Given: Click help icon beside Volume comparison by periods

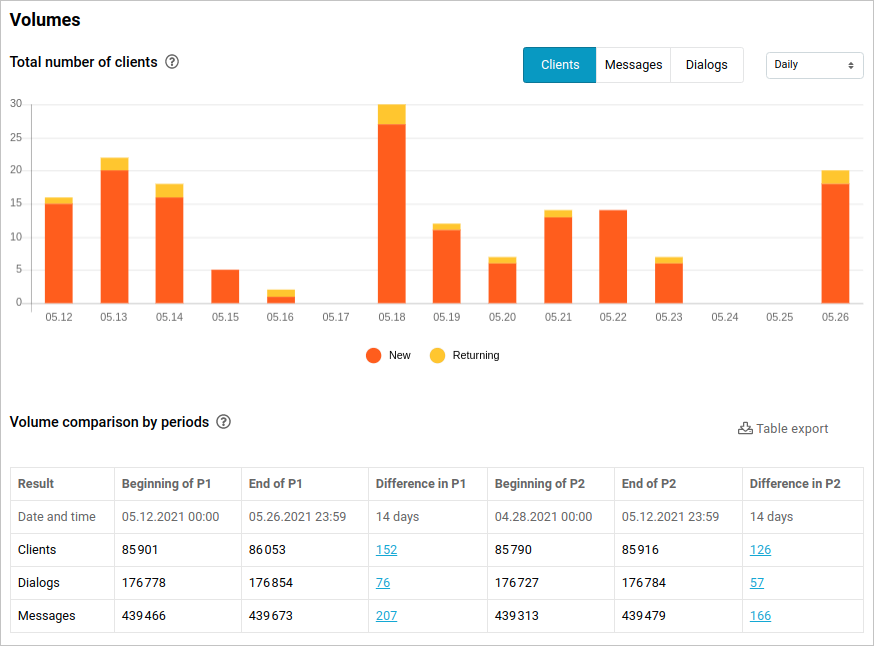Looking at the screenshot, I should pos(224,422).
